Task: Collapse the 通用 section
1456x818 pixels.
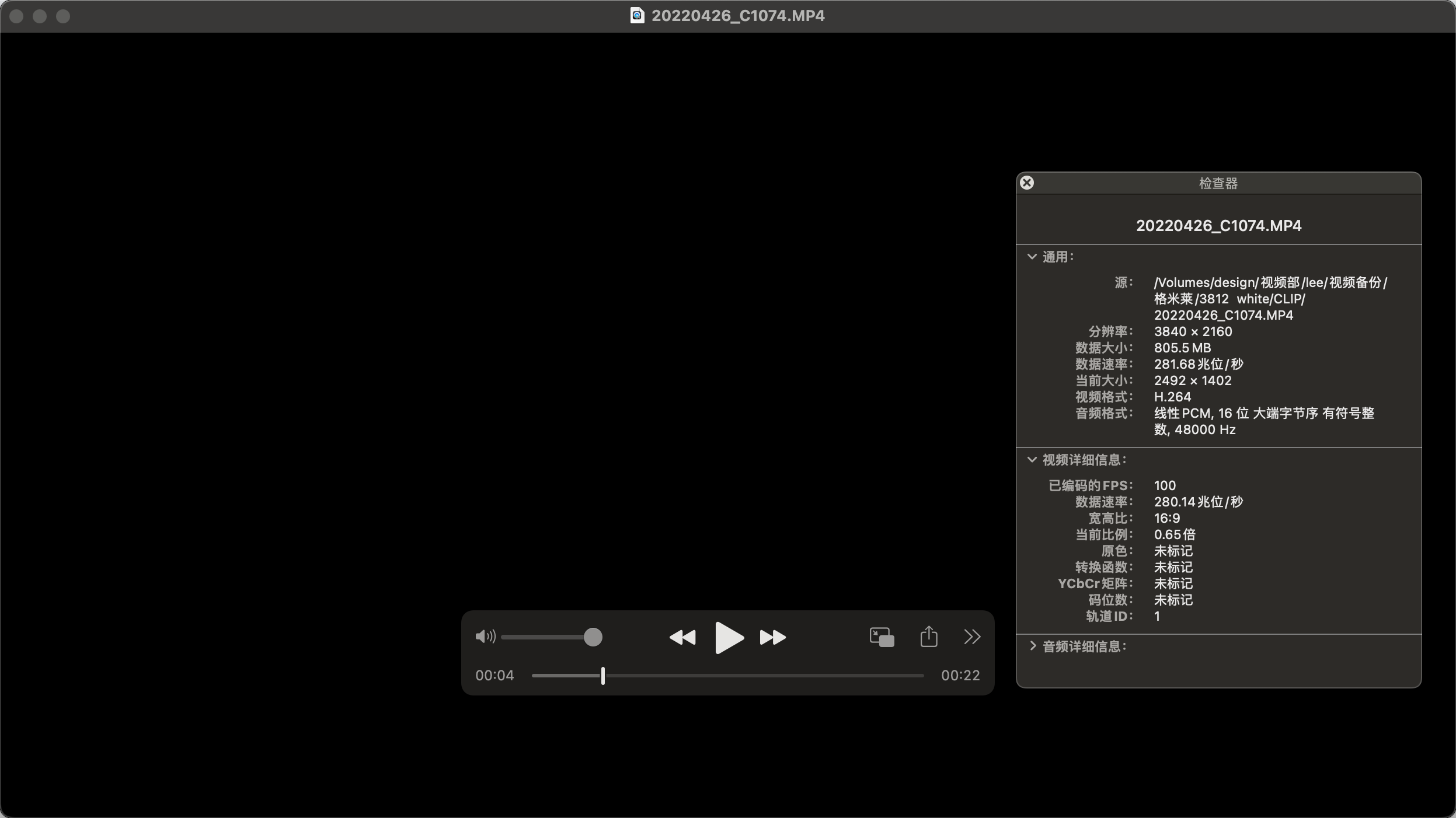Action: point(1032,257)
